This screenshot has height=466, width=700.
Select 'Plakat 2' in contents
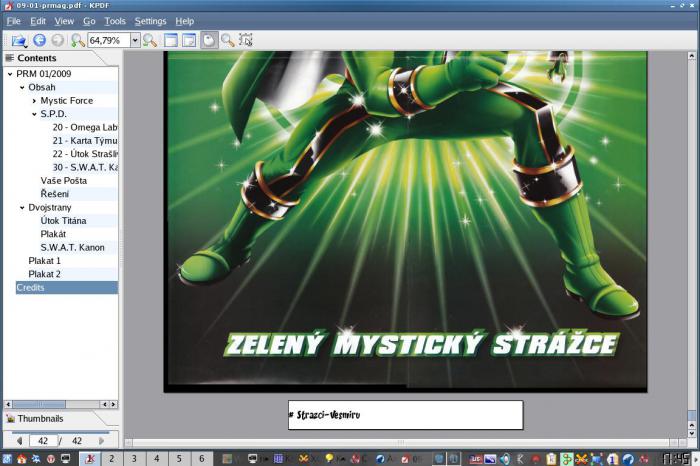tap(44, 274)
